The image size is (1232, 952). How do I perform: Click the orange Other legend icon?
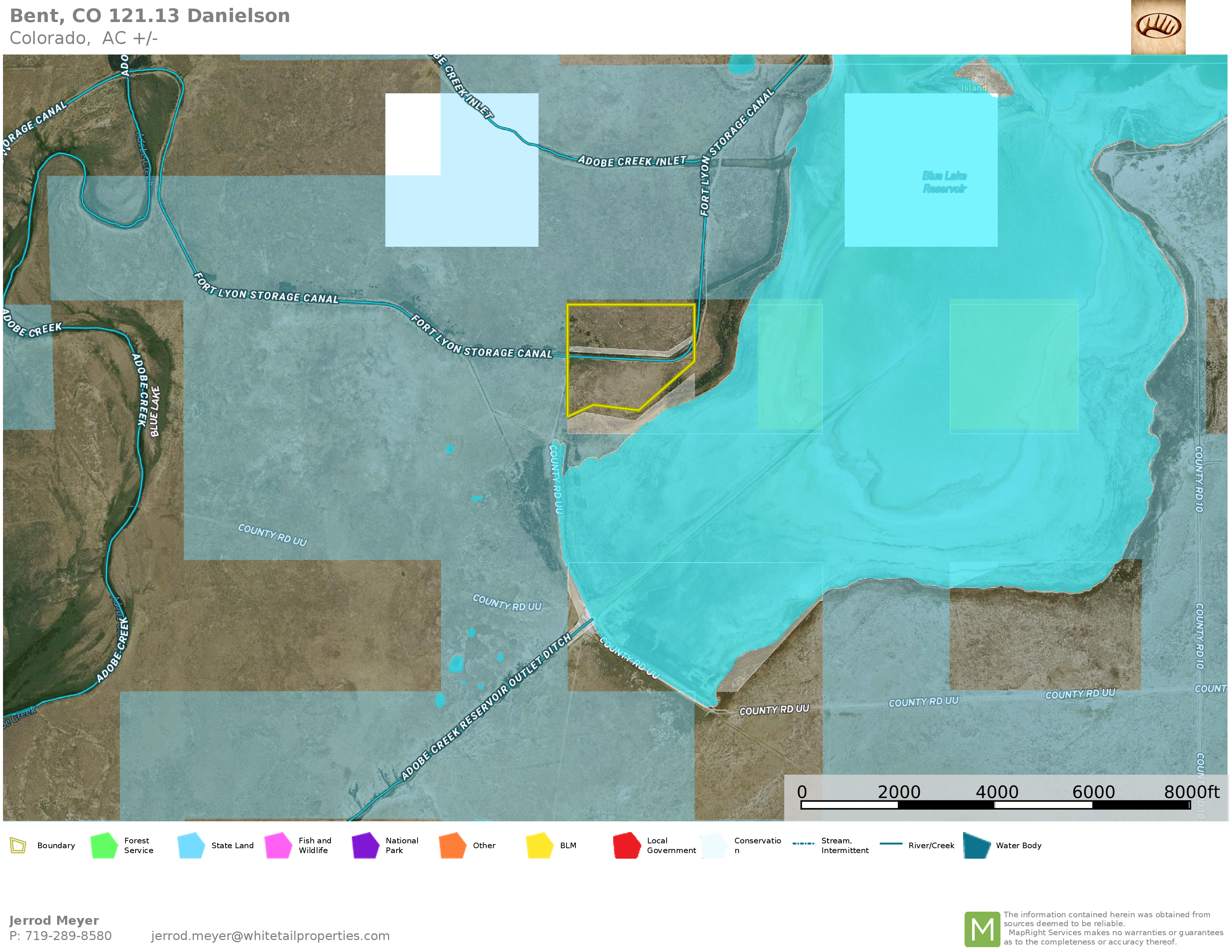pyautogui.click(x=452, y=845)
